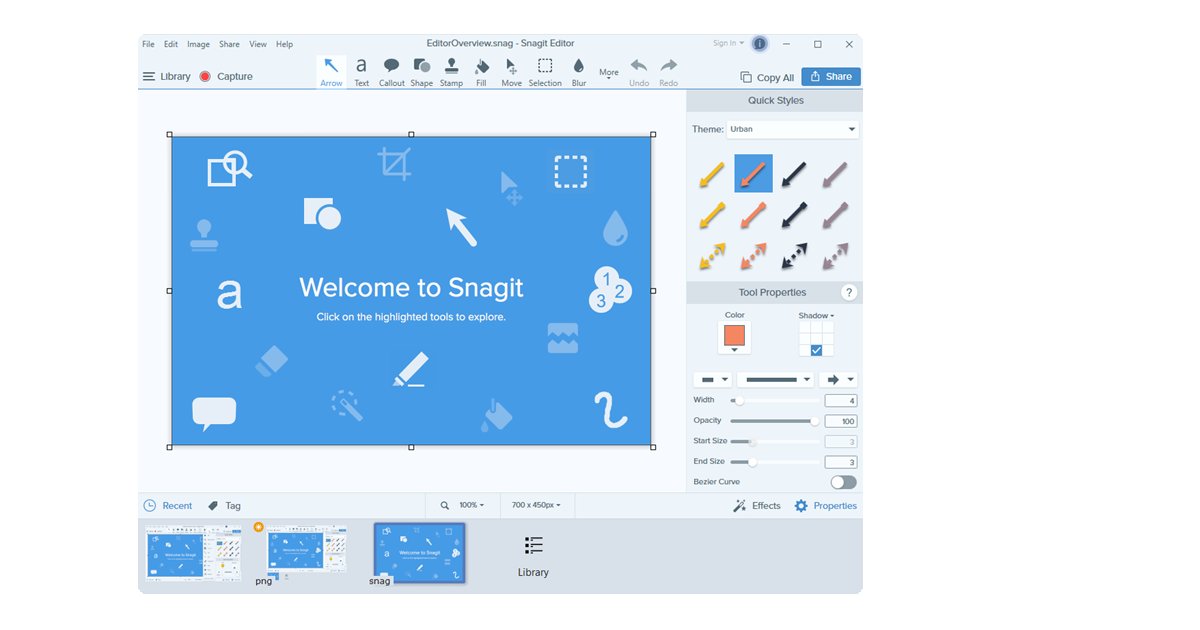The image size is (1200, 630).
Task: Toggle the Bezier Curve switch
Action: pyautogui.click(x=843, y=482)
